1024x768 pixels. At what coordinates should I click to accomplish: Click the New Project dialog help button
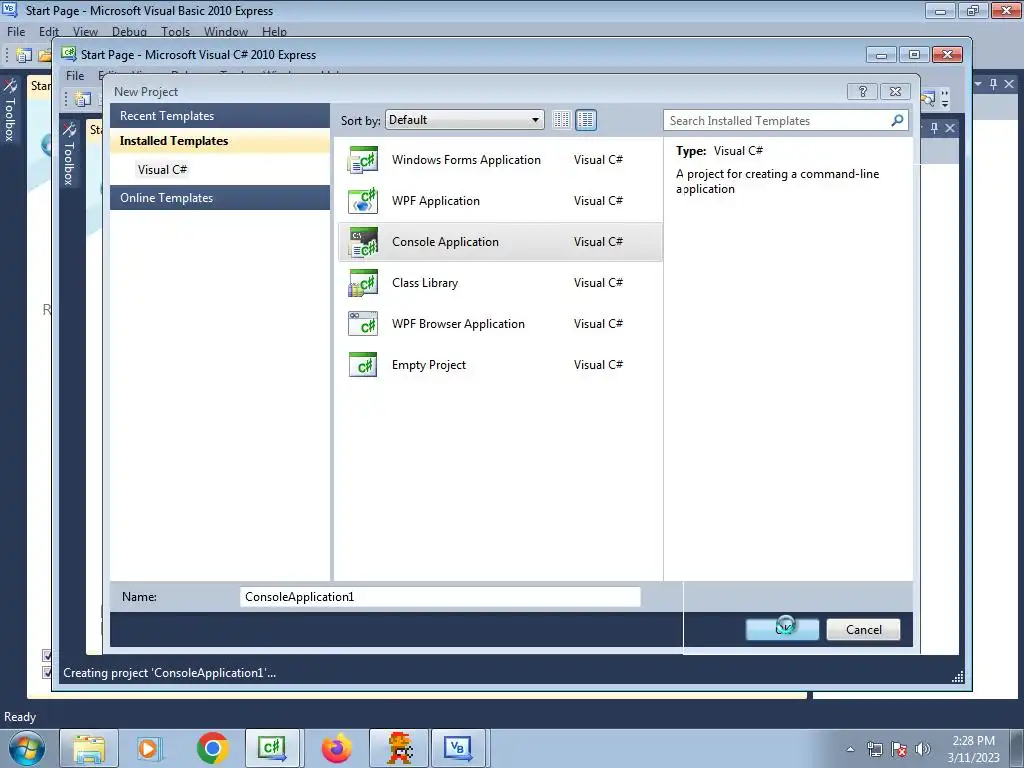pos(862,91)
